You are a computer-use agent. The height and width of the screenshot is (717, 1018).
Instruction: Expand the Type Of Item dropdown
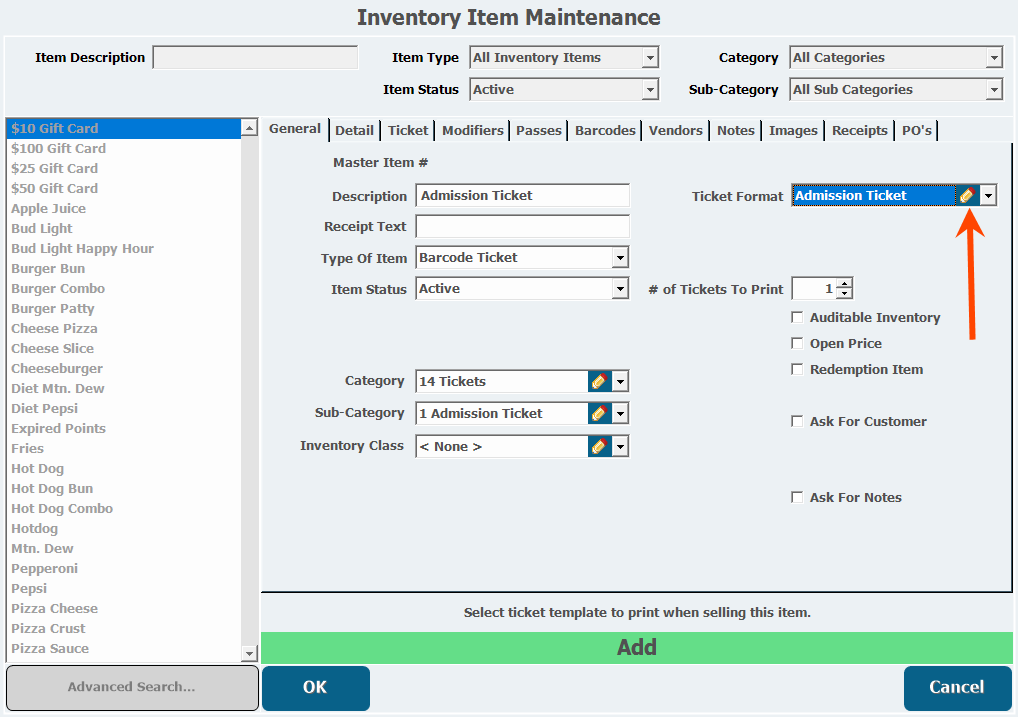[x=621, y=258]
